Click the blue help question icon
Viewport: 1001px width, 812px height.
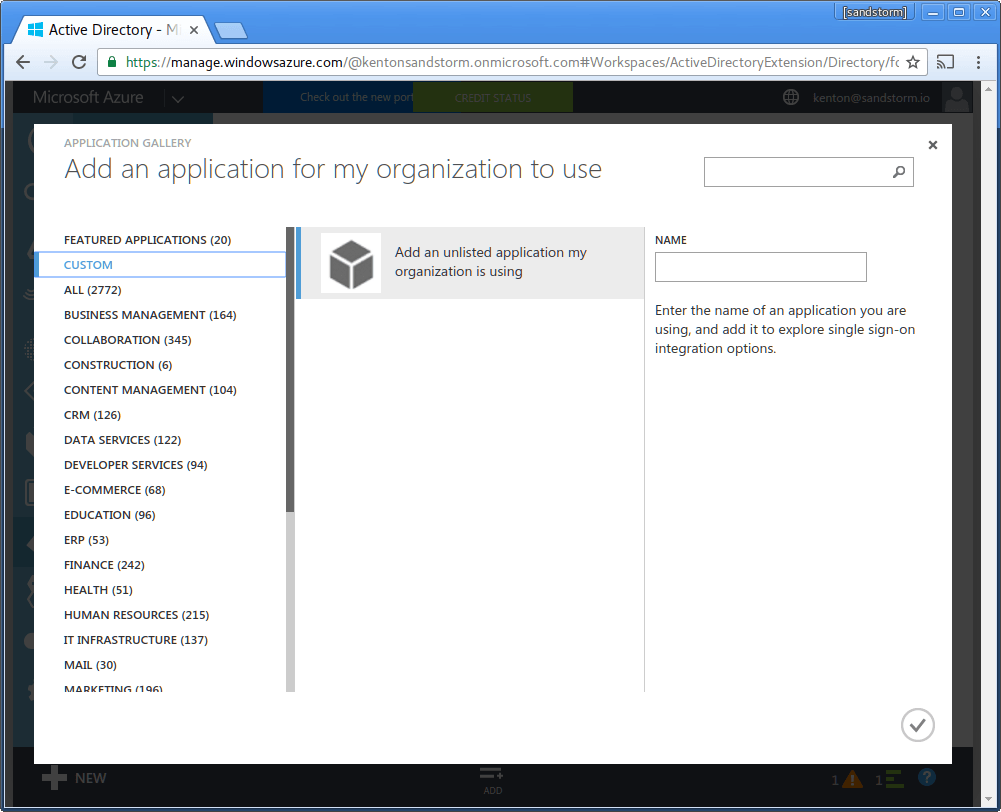[x=927, y=777]
